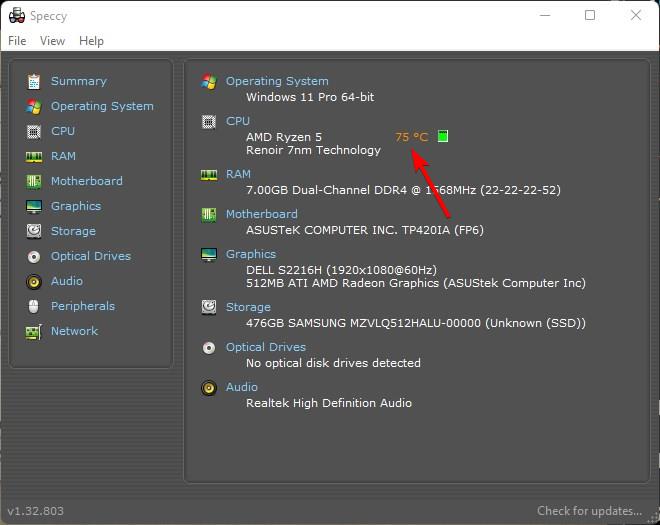
Task: Open the View menu
Action: pos(52,41)
